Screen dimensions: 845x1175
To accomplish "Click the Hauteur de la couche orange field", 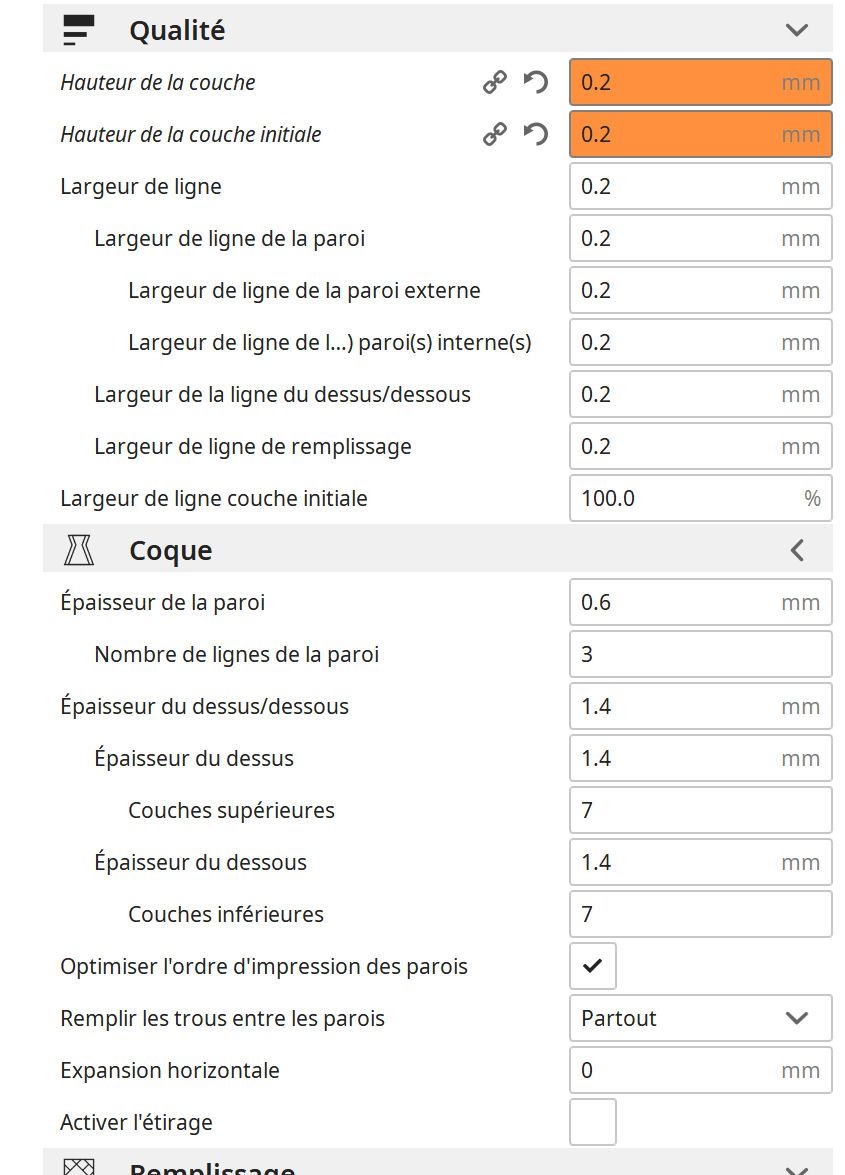I will [700, 82].
